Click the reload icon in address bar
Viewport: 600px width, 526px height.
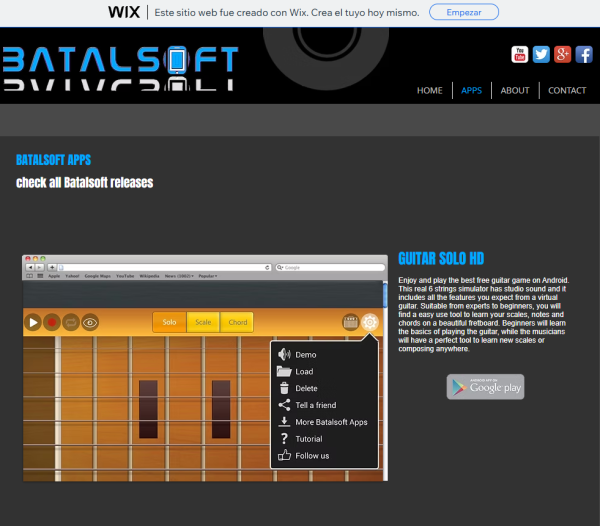pos(267,267)
